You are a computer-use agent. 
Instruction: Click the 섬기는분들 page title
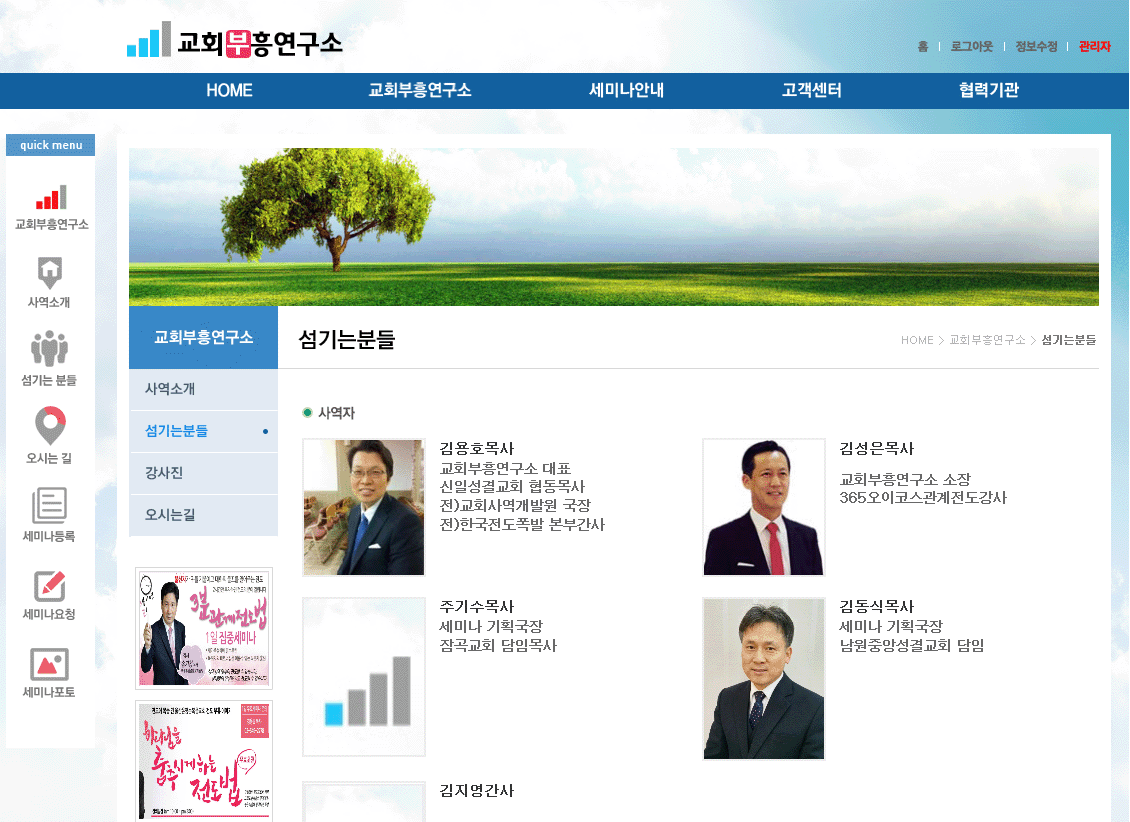click(347, 339)
